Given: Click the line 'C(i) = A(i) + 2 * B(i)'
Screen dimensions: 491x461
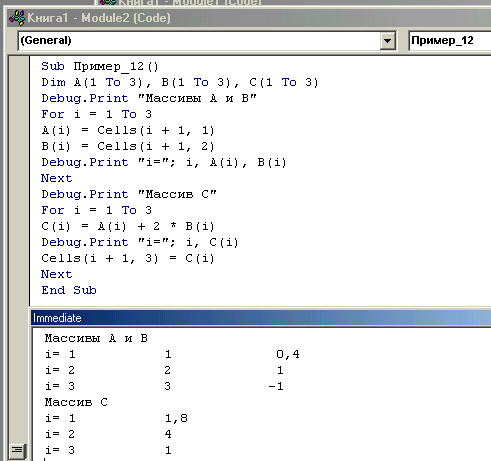Looking at the screenshot, I should 128,227.
